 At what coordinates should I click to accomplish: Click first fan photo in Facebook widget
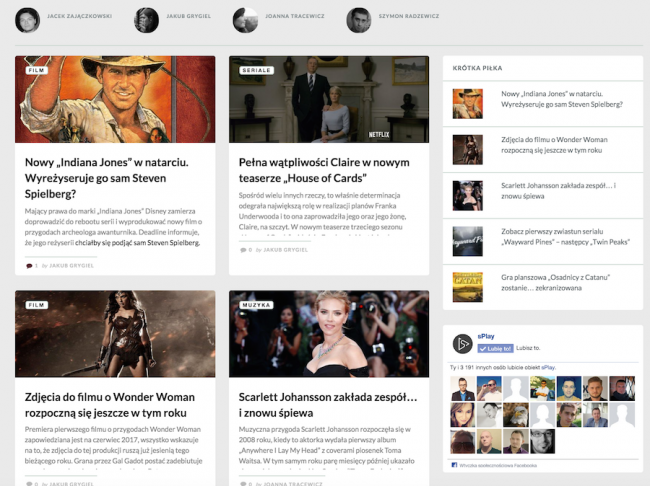(463, 389)
